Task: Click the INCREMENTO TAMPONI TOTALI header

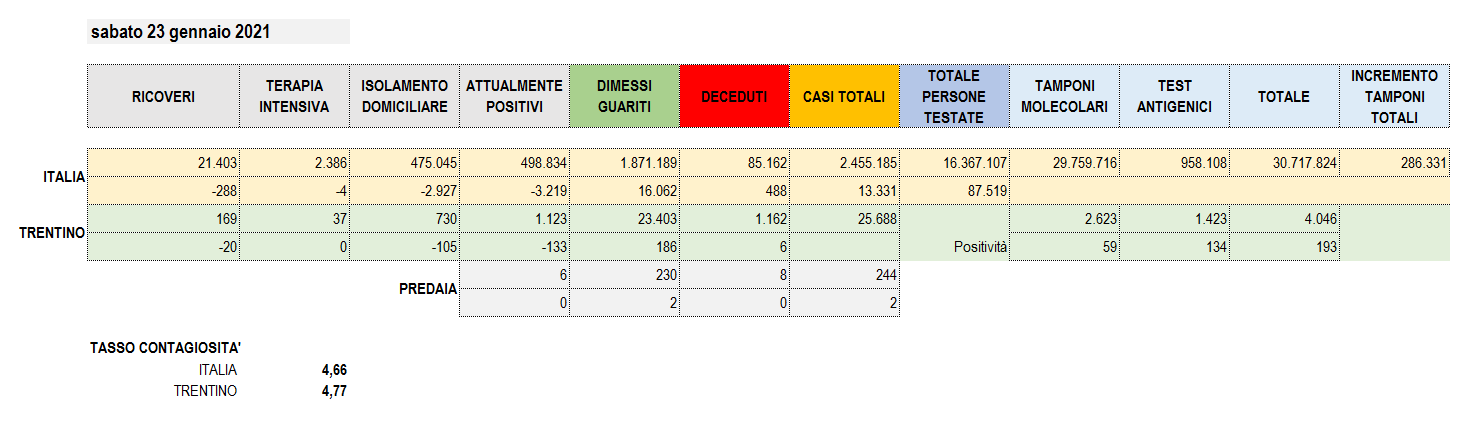Action: [1394, 97]
